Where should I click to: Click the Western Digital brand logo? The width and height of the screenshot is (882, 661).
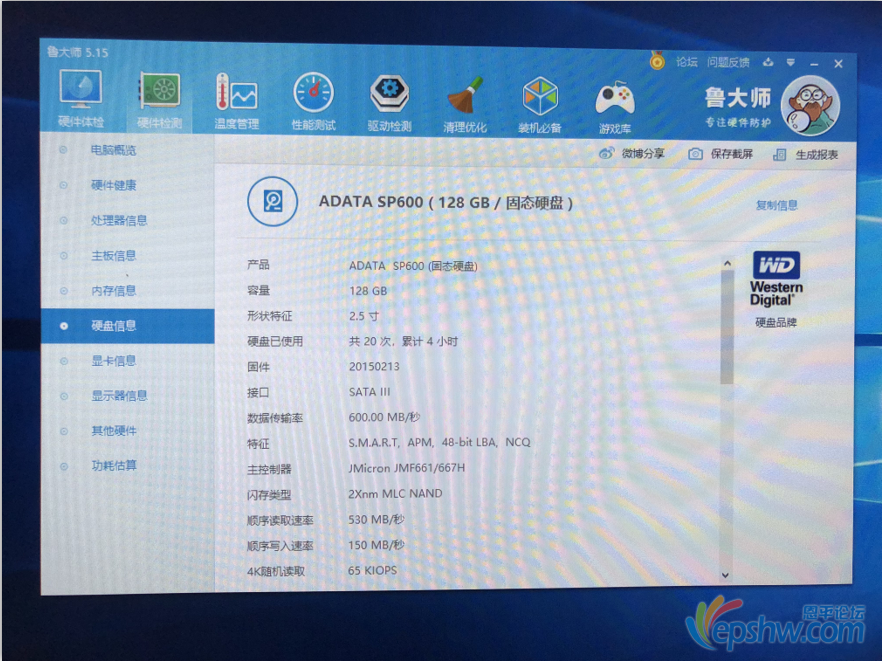pyautogui.click(x=776, y=279)
